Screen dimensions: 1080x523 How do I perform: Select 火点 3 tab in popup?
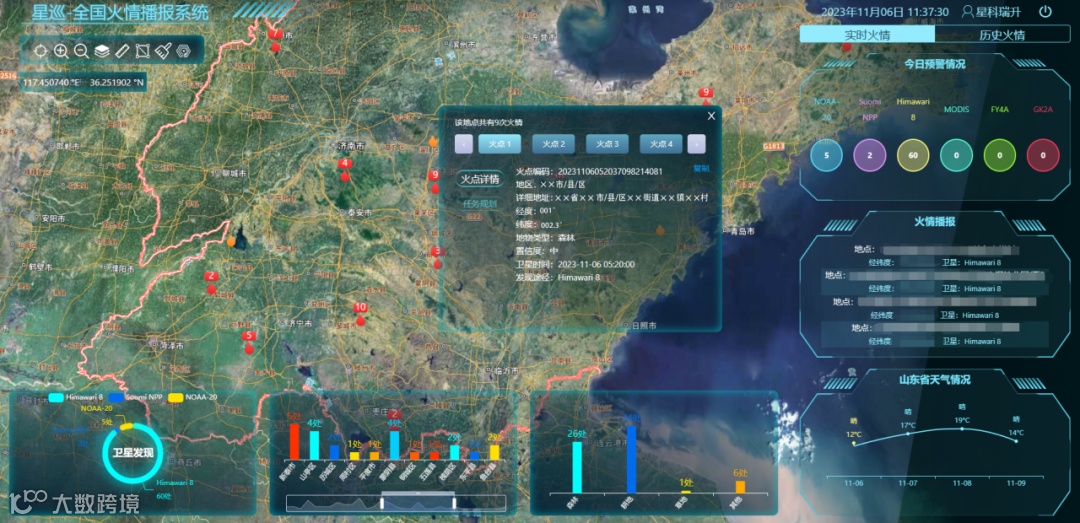[607, 144]
